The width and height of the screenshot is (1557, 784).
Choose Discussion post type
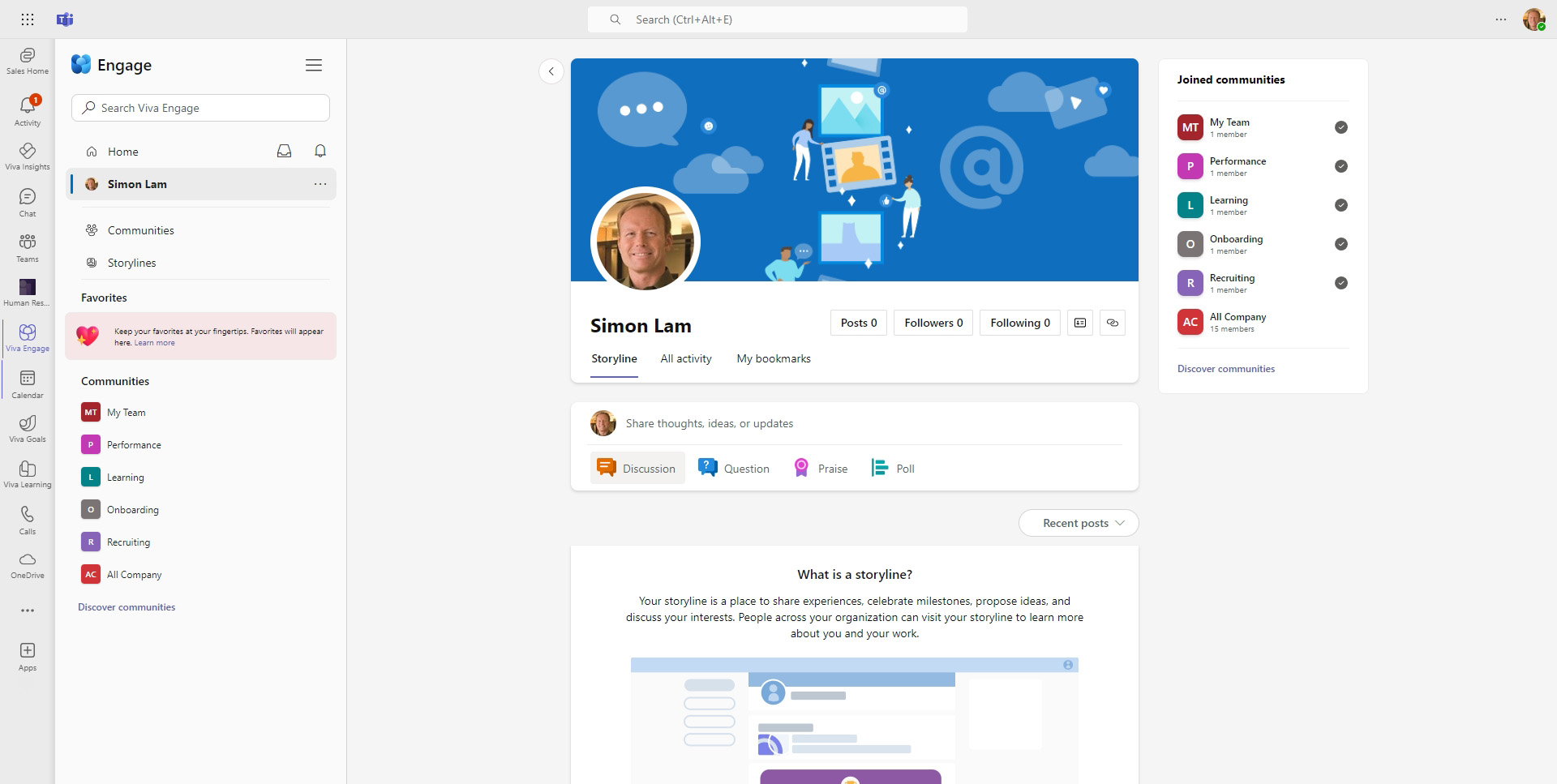637,469
